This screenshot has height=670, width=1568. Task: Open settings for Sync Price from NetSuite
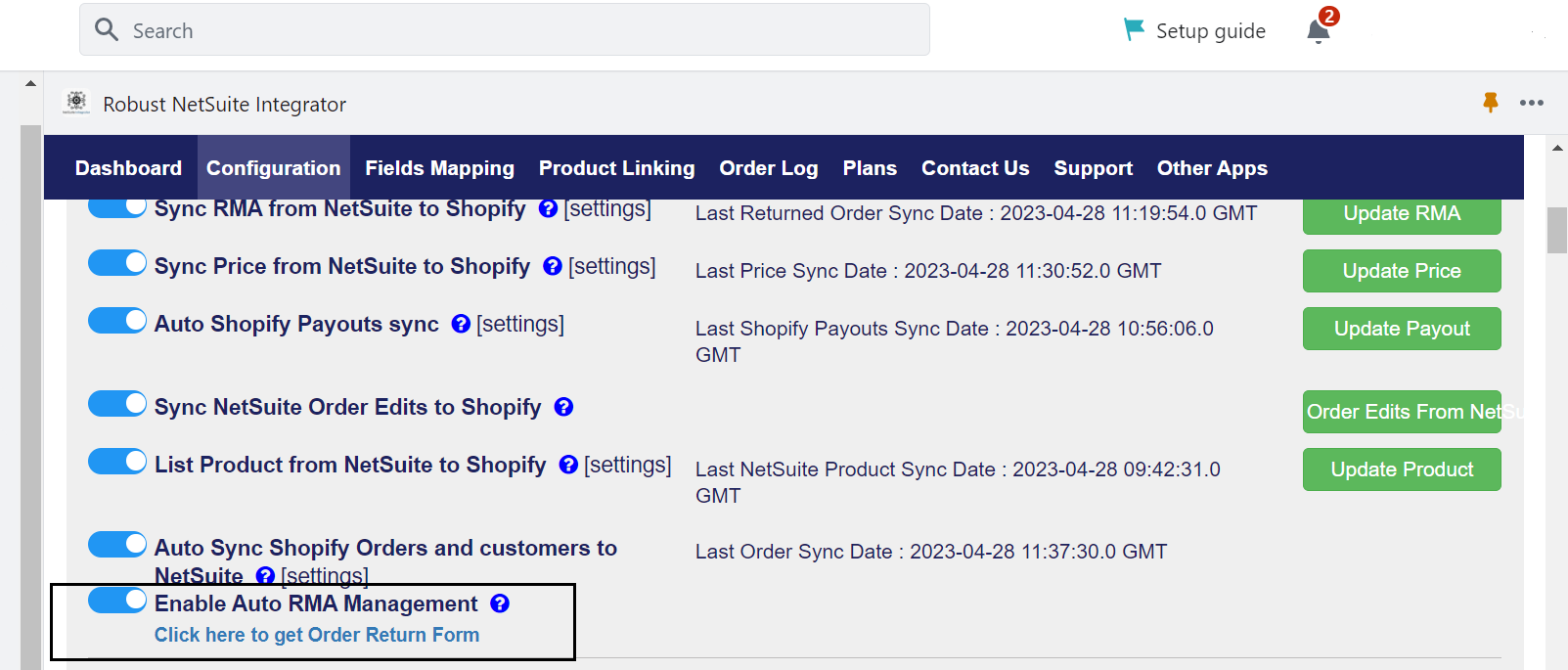[x=612, y=266]
